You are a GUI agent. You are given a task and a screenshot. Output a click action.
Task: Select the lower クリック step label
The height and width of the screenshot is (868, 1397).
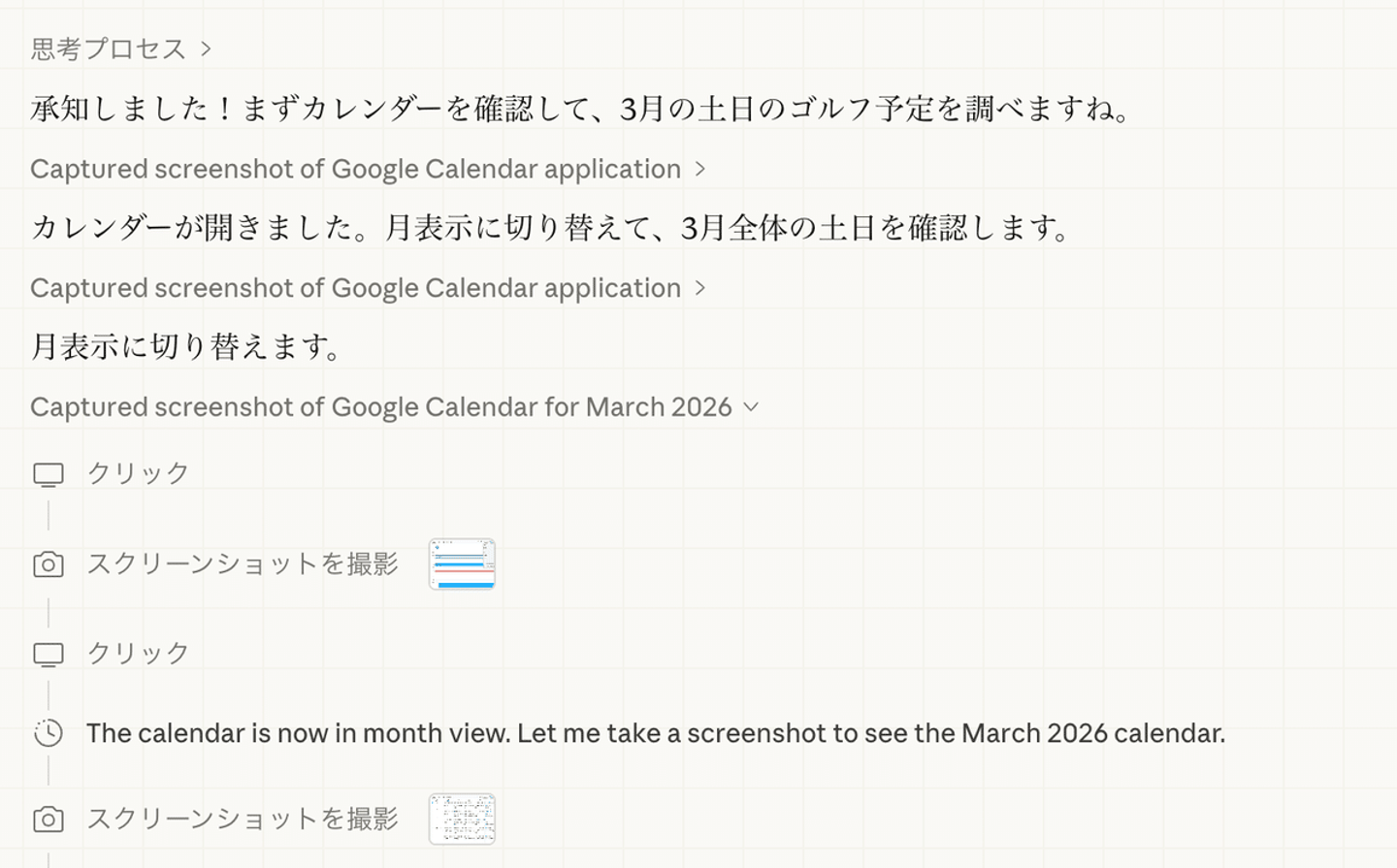click(x=138, y=654)
